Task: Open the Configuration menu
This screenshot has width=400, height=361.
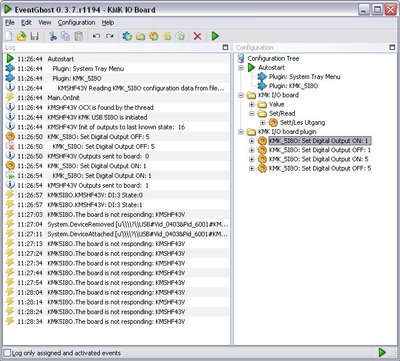Action: (x=76, y=23)
